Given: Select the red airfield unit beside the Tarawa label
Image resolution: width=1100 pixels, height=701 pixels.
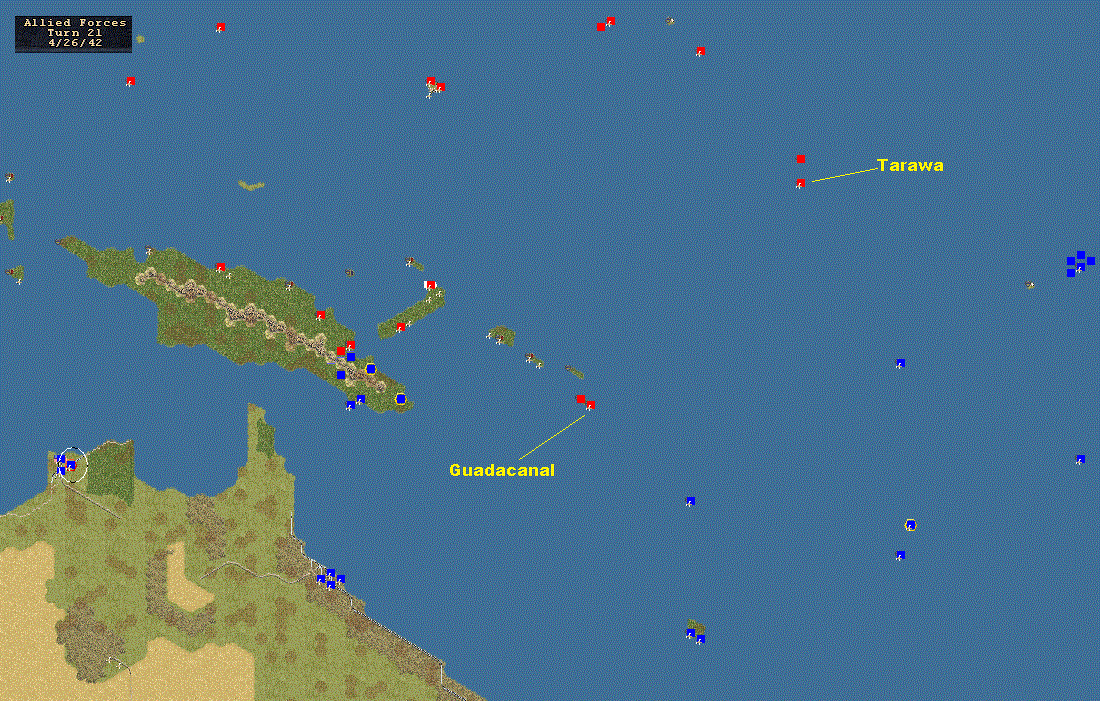Looking at the screenshot, I should pos(800,183).
